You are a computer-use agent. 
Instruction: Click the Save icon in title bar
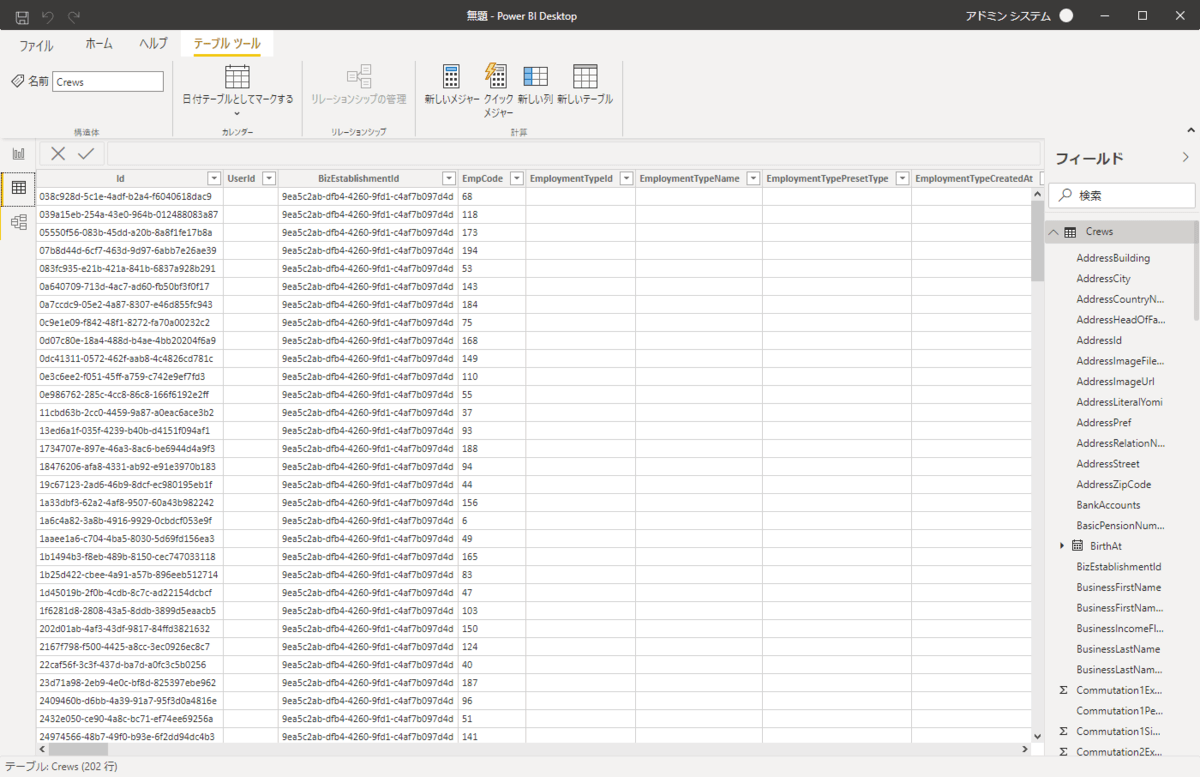[x=22, y=16]
